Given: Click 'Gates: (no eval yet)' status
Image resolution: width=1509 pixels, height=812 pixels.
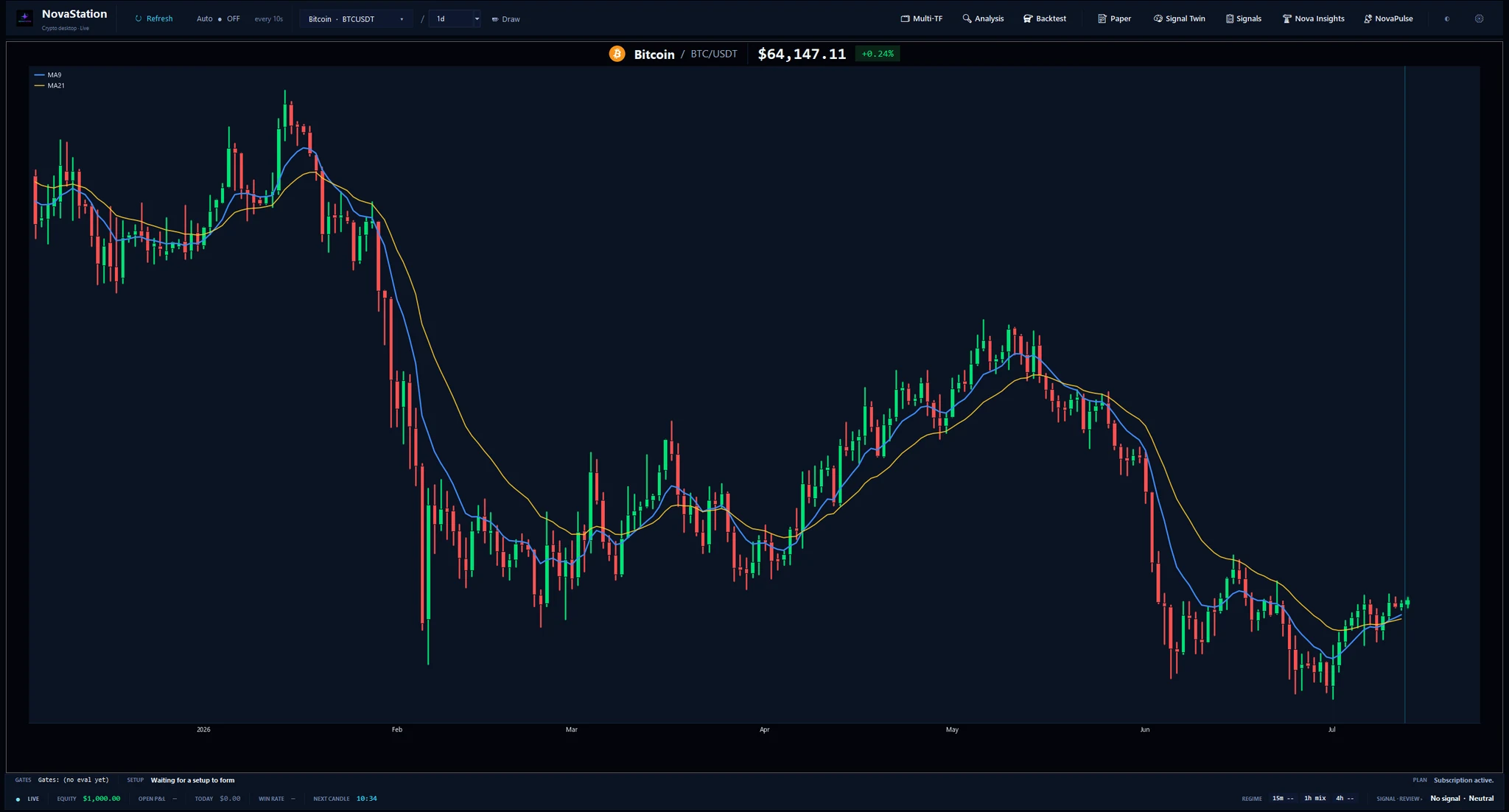Looking at the screenshot, I should click(x=74, y=780).
